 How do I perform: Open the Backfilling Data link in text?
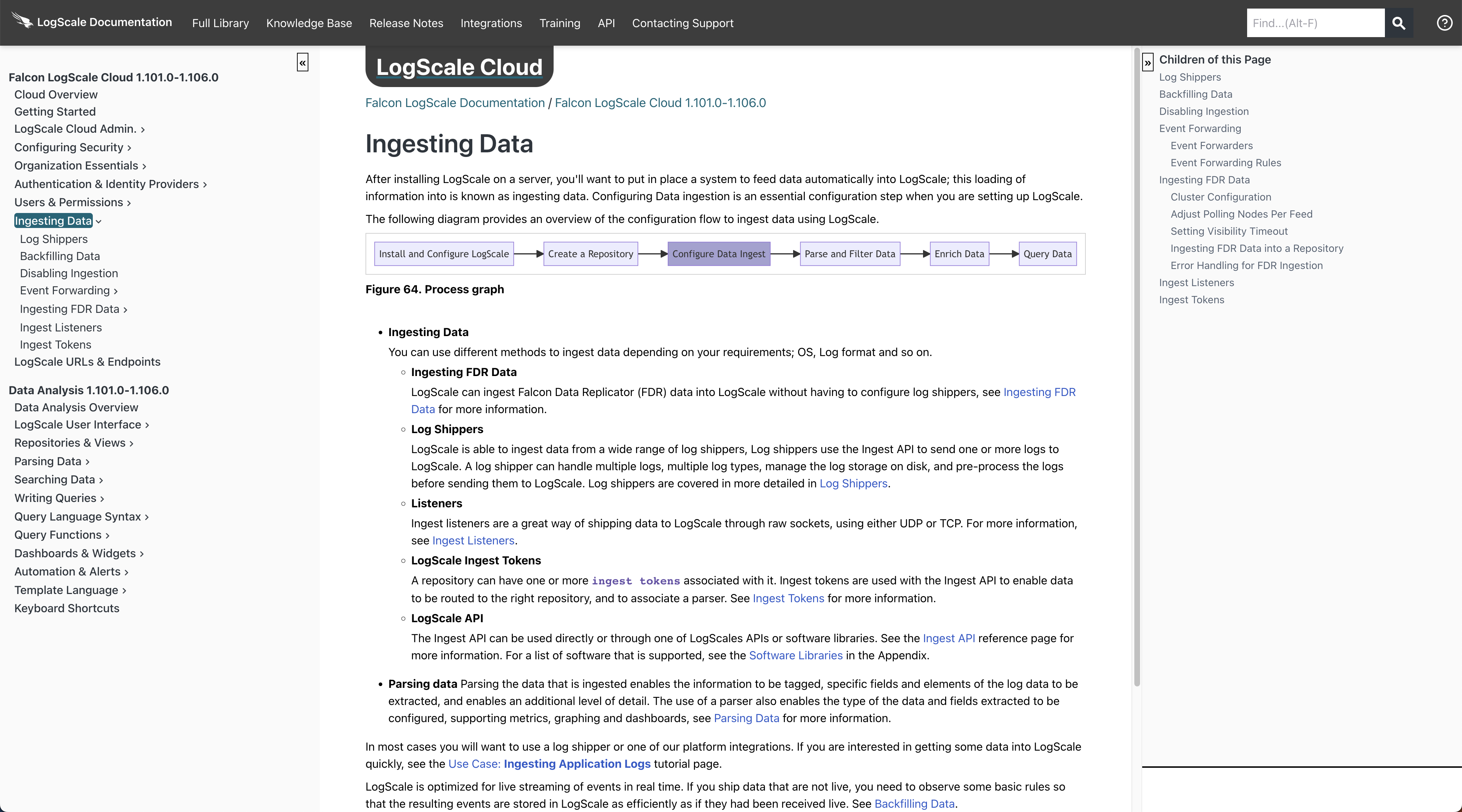coord(914,803)
